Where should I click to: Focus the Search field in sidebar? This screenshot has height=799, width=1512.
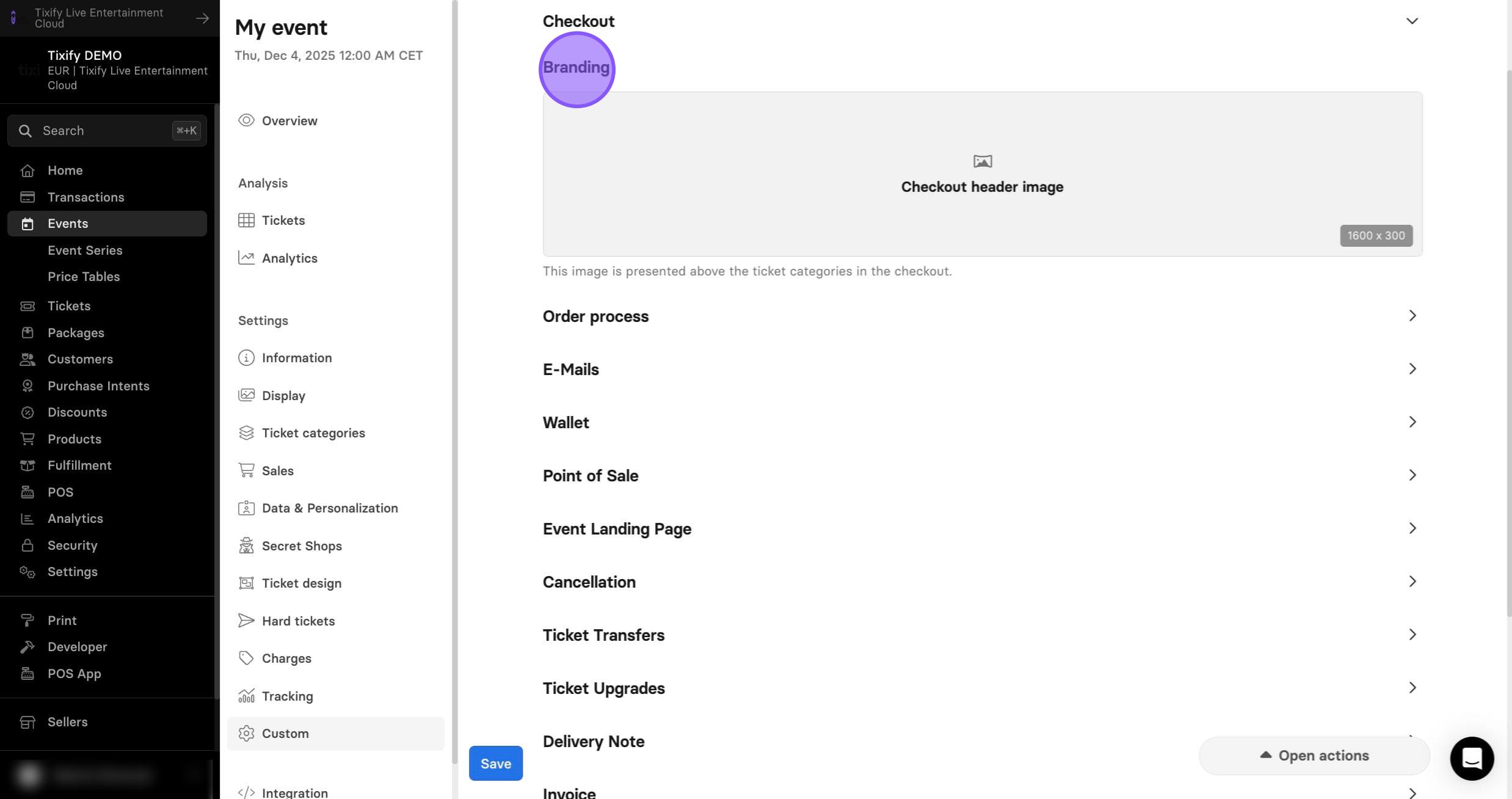click(x=107, y=131)
